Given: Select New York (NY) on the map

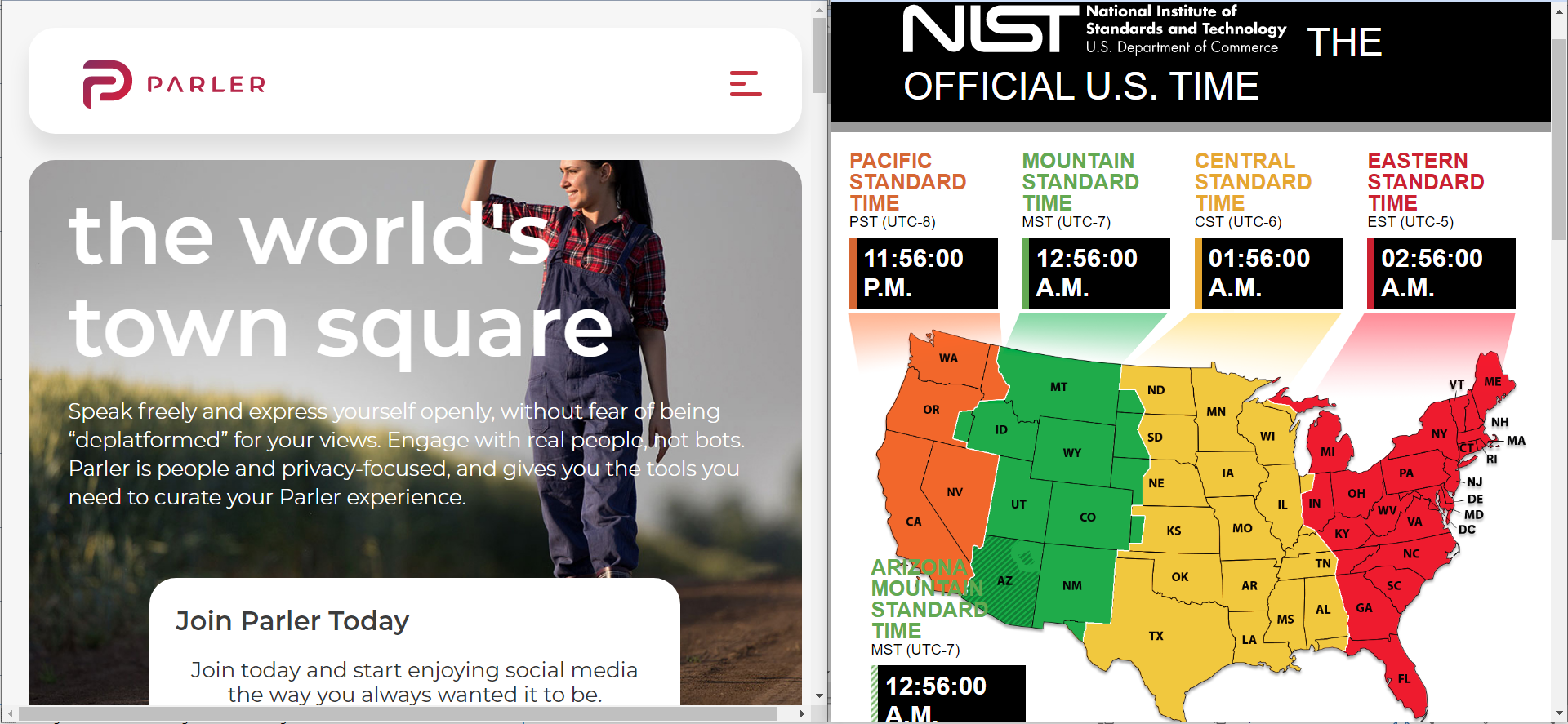Looking at the screenshot, I should (1439, 434).
